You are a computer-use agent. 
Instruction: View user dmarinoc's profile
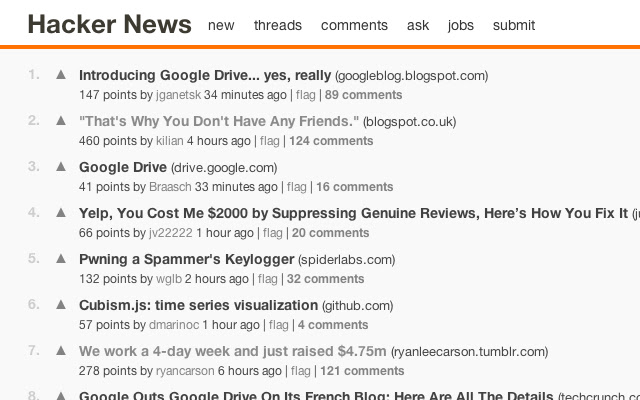coord(174,325)
